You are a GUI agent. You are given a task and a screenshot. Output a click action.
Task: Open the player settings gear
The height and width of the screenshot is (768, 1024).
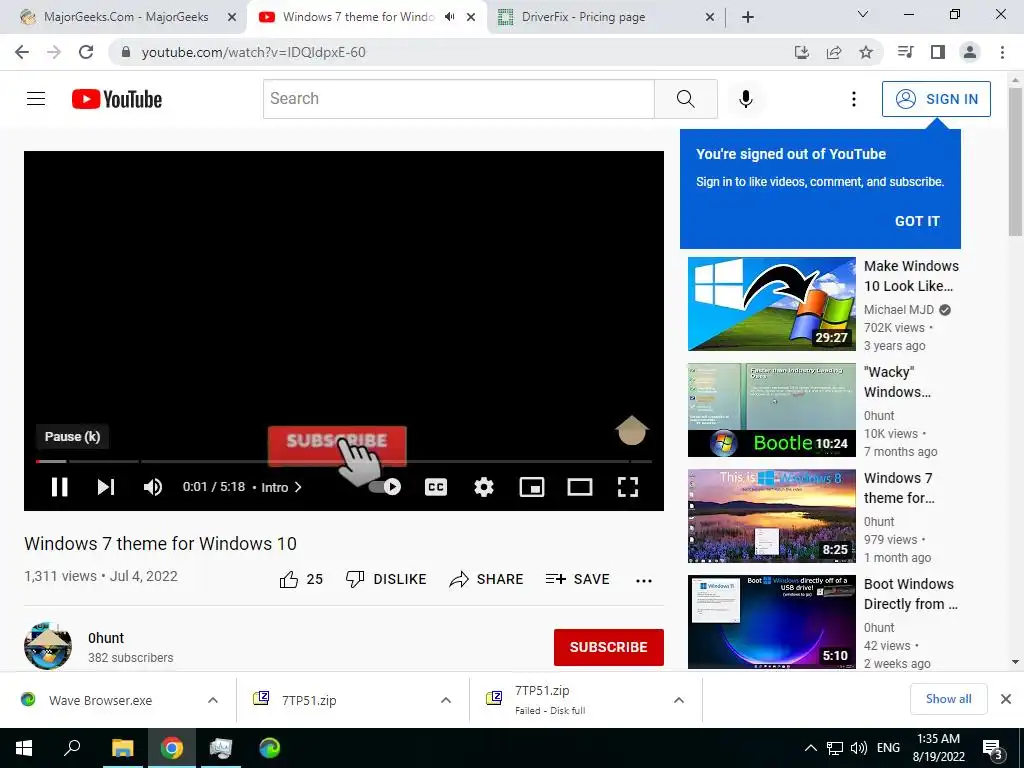(483, 487)
